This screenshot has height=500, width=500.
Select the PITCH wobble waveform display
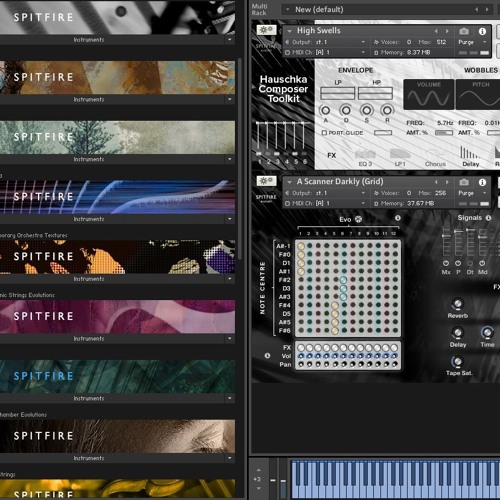[x=478, y=95]
